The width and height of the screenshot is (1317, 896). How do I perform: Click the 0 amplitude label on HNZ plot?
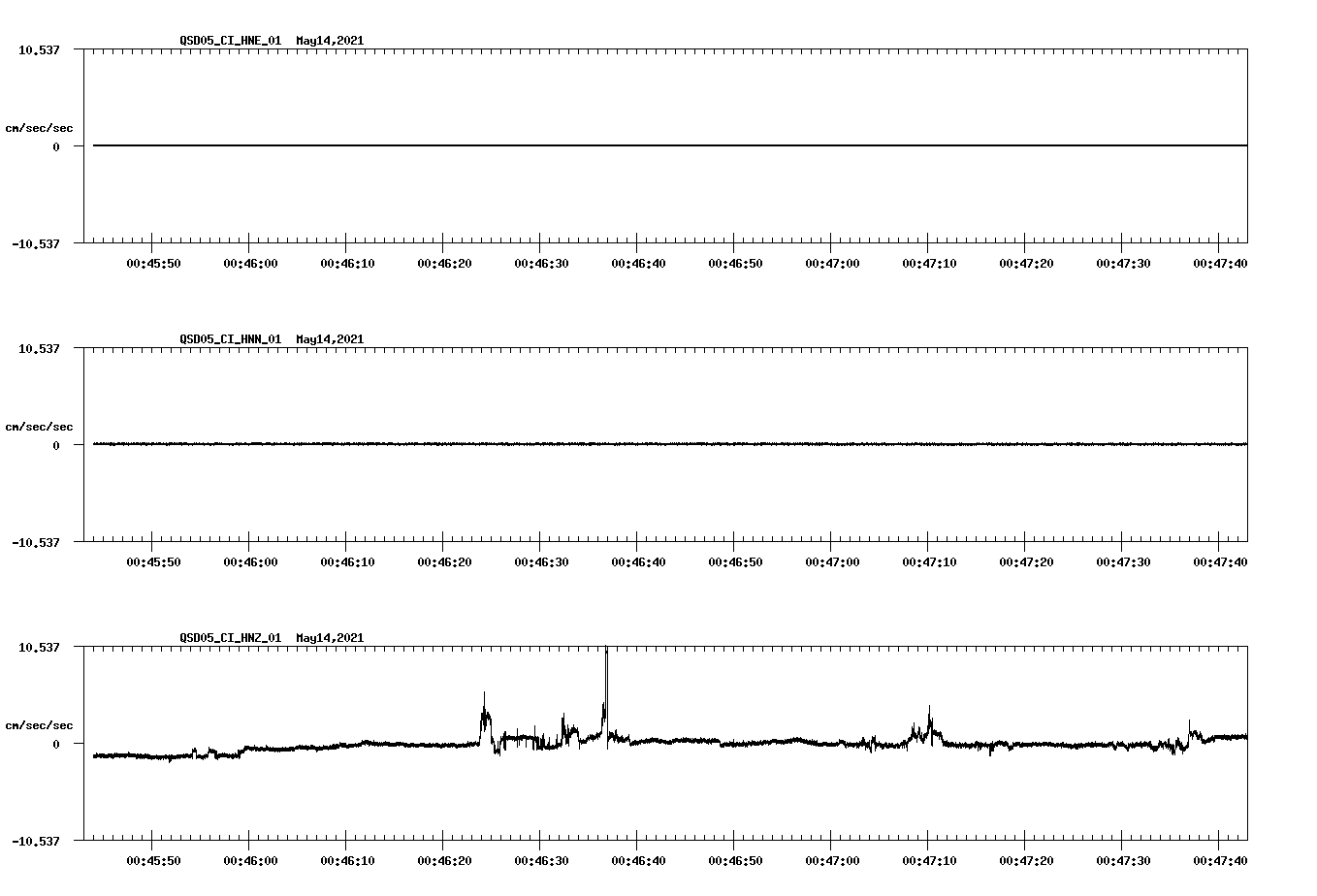[x=58, y=743]
